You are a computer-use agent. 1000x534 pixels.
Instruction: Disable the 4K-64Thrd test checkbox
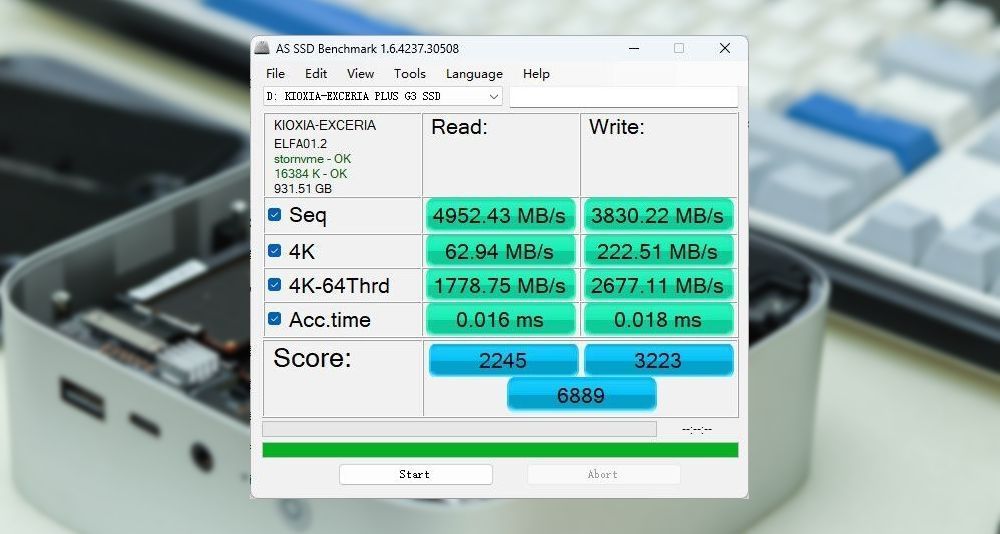[x=274, y=285]
